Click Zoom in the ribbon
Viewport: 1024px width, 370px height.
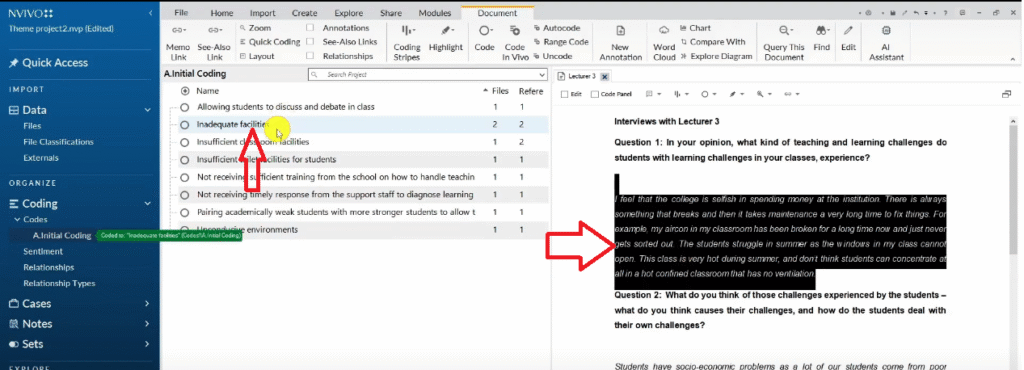point(255,28)
